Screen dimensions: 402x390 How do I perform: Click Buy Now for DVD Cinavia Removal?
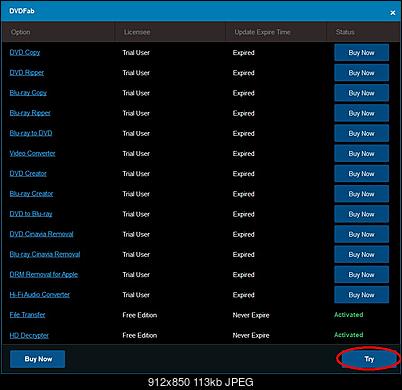point(361,234)
